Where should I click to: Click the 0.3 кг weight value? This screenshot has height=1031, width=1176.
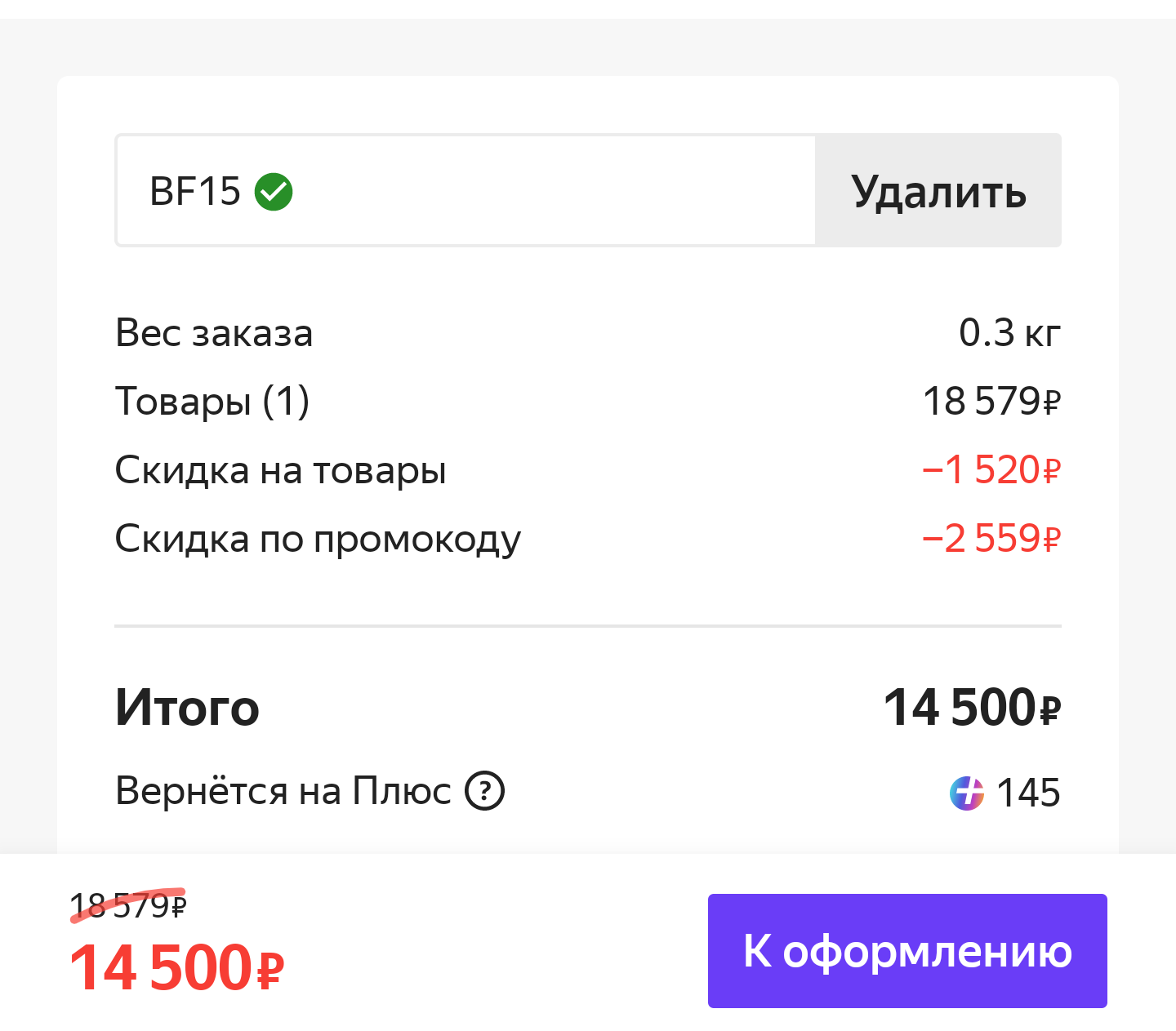tap(1009, 333)
